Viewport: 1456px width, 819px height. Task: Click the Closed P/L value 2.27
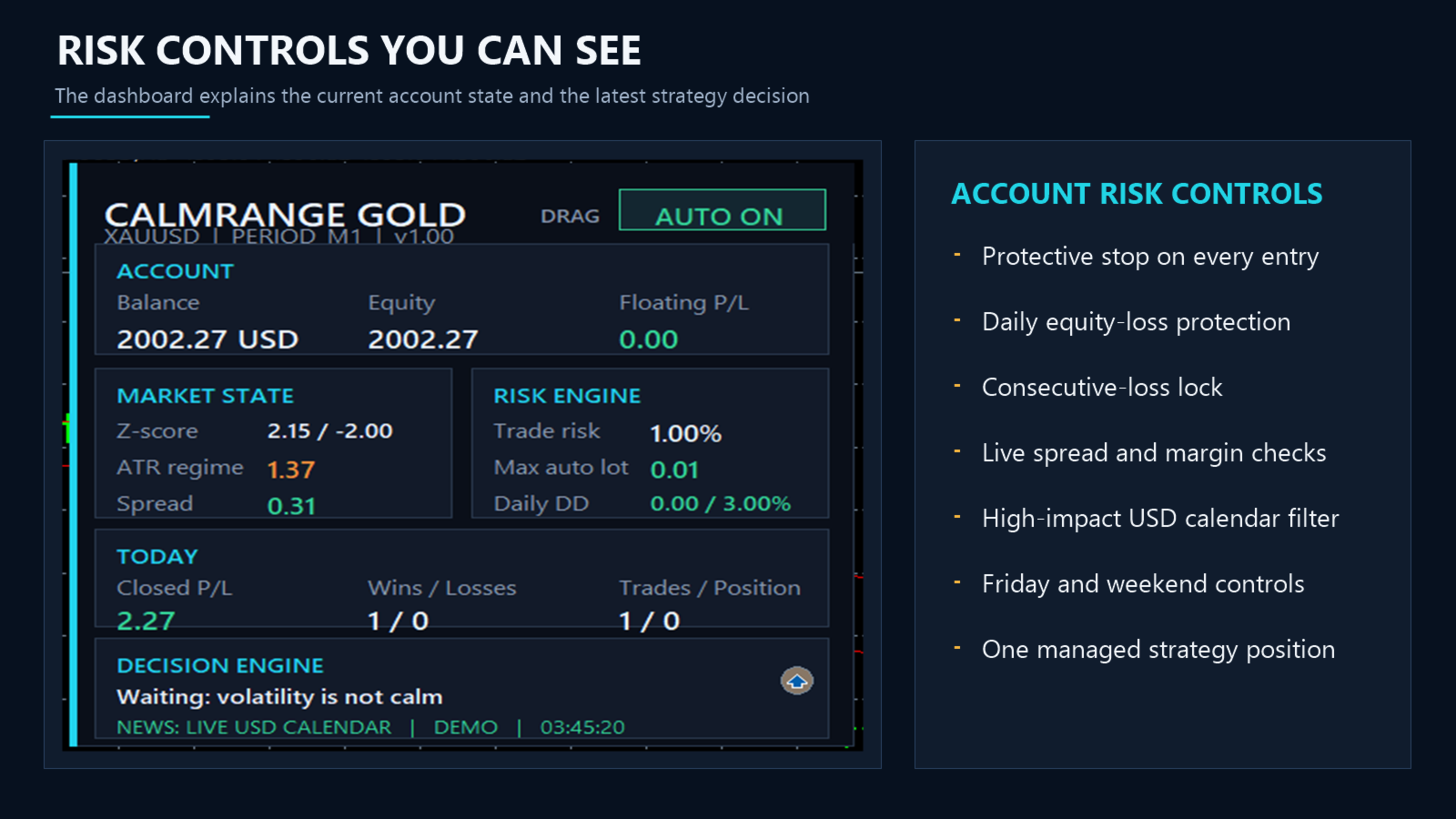146,621
